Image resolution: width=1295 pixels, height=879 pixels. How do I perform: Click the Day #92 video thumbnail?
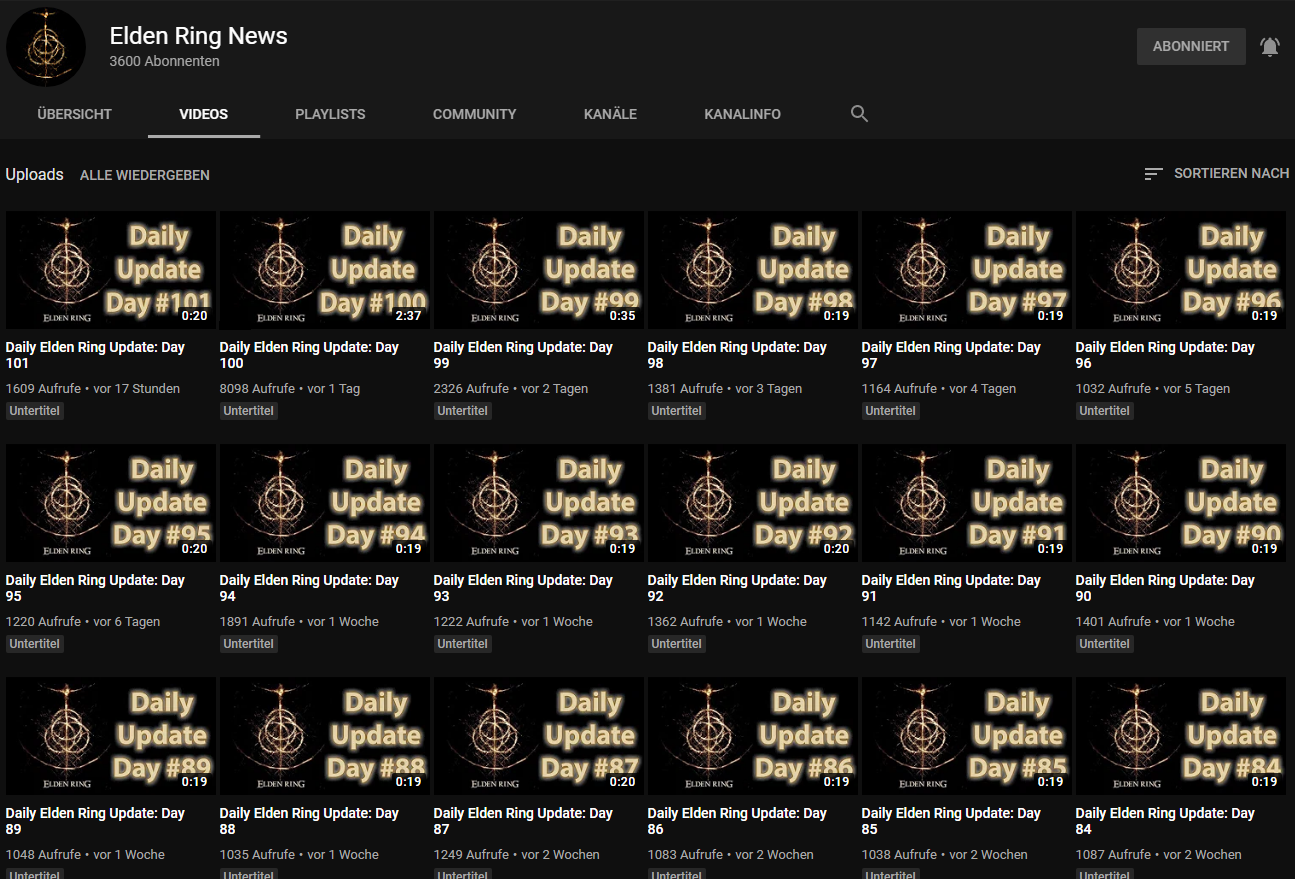(753, 503)
